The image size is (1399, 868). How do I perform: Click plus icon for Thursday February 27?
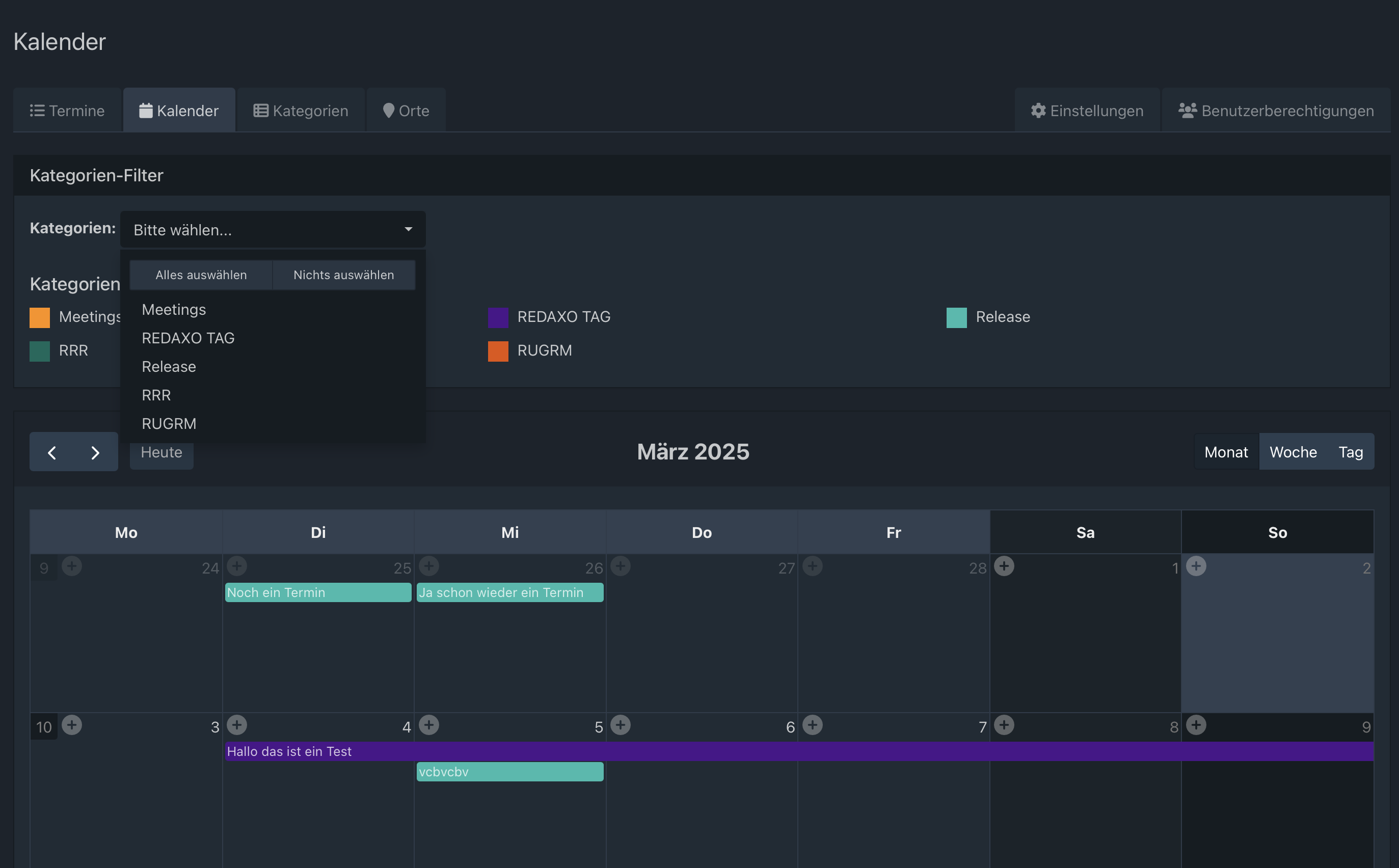(621, 566)
